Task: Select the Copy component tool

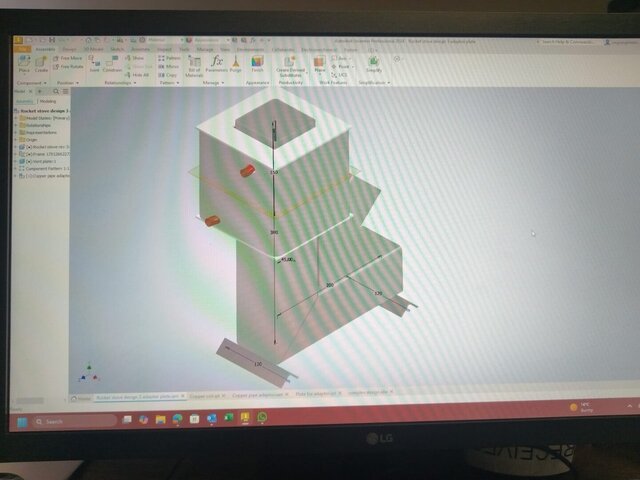Action: pyautogui.click(x=168, y=75)
